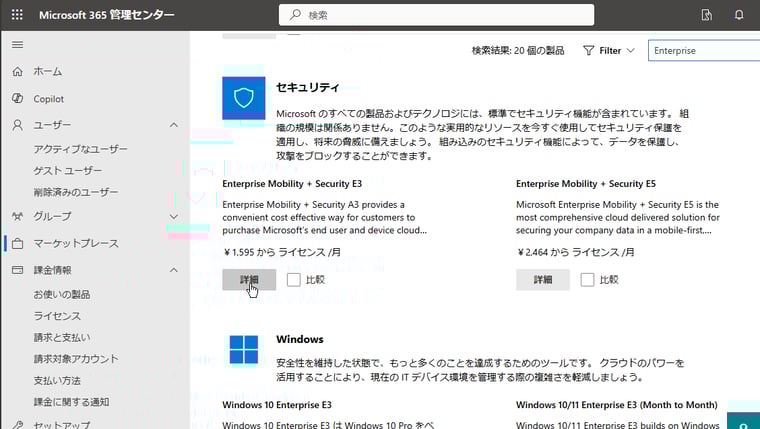Collapse the ユーザー section chevron
760x429 pixels.
[174, 125]
